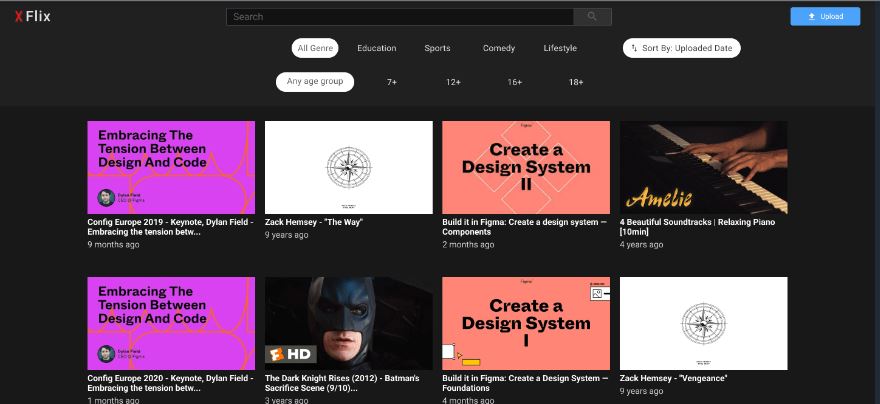Open Create a Design System I thumbnail
880x404 pixels.
(526, 323)
